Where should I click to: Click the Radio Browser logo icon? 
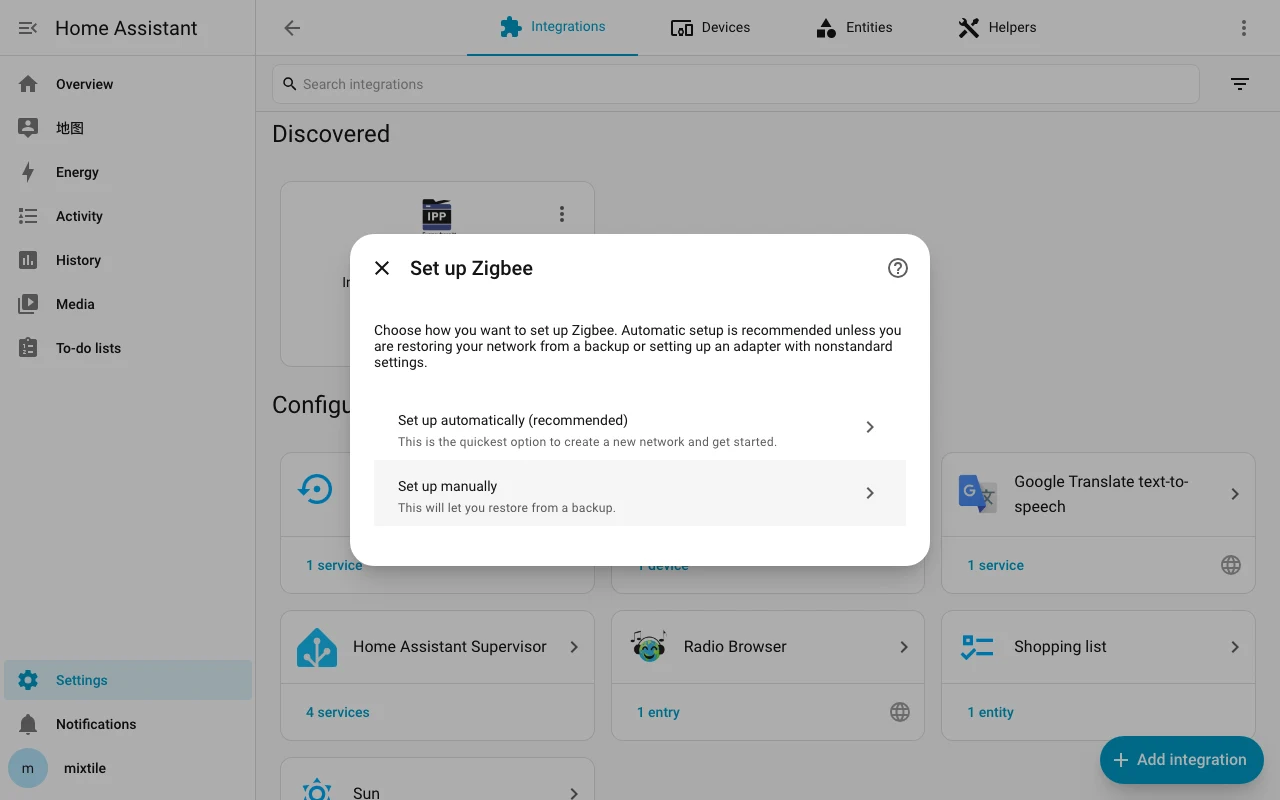[x=648, y=647]
